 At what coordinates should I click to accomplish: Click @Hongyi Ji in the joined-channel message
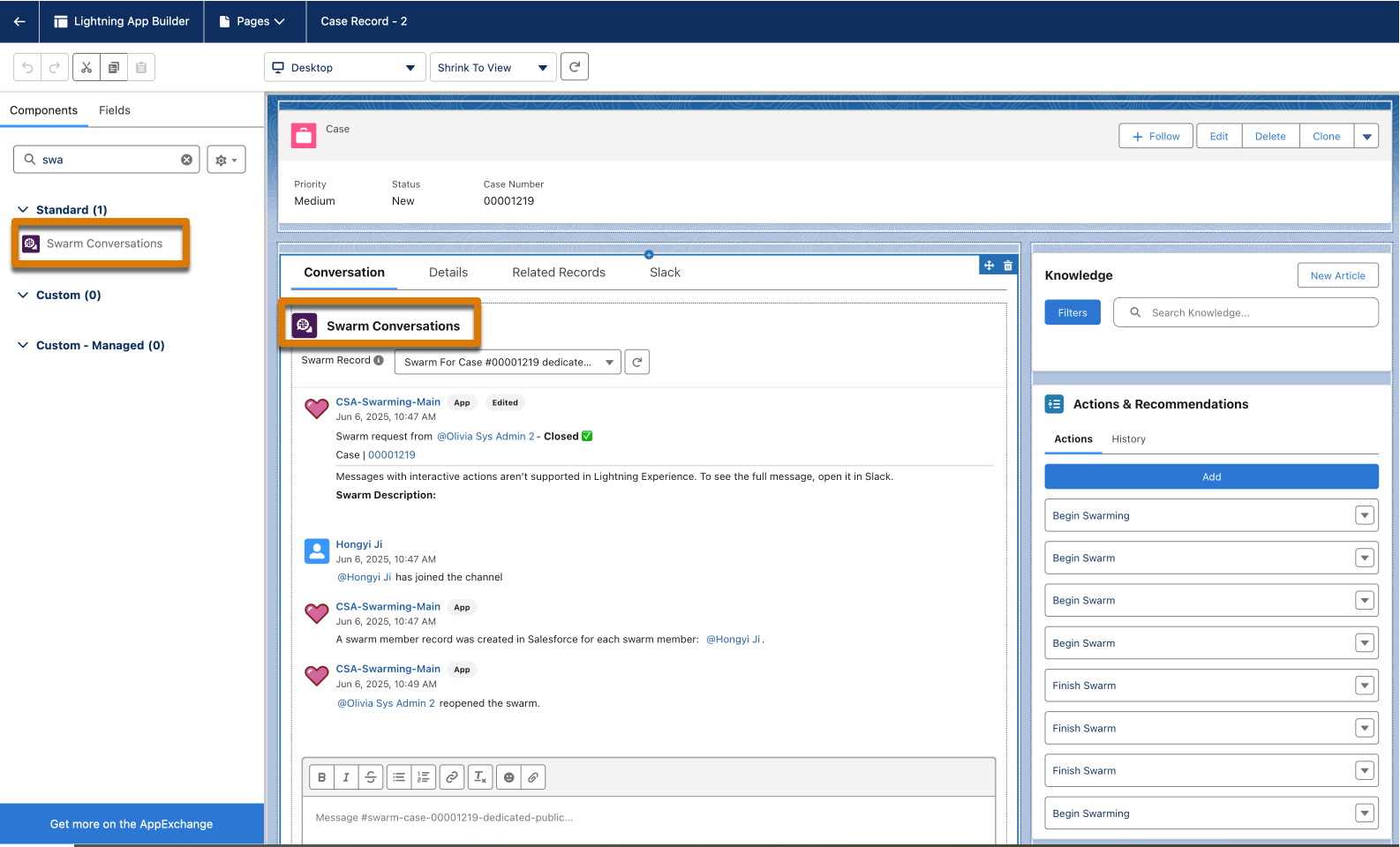pos(365,577)
